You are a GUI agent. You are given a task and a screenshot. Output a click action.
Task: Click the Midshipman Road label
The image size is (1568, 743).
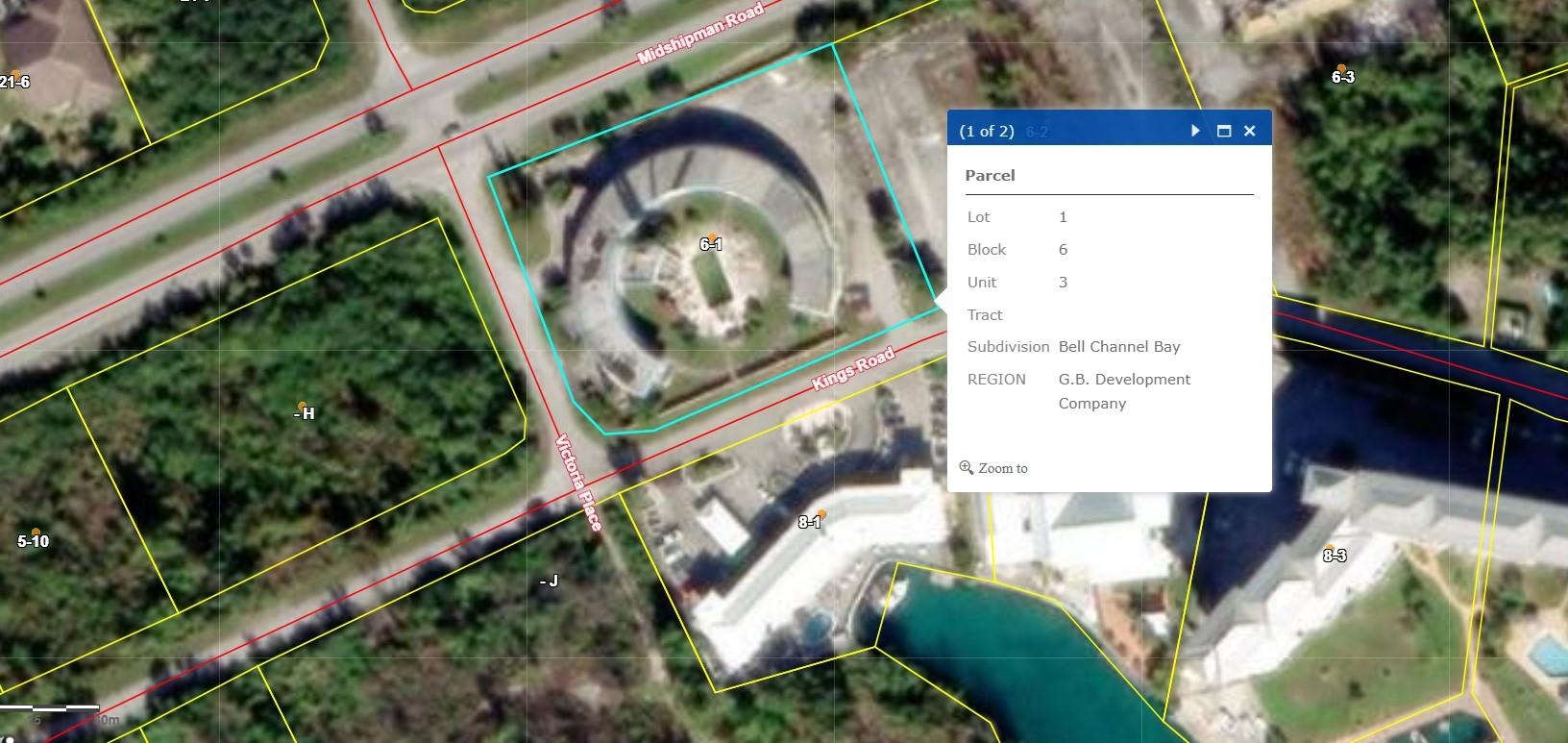pyautogui.click(x=701, y=34)
